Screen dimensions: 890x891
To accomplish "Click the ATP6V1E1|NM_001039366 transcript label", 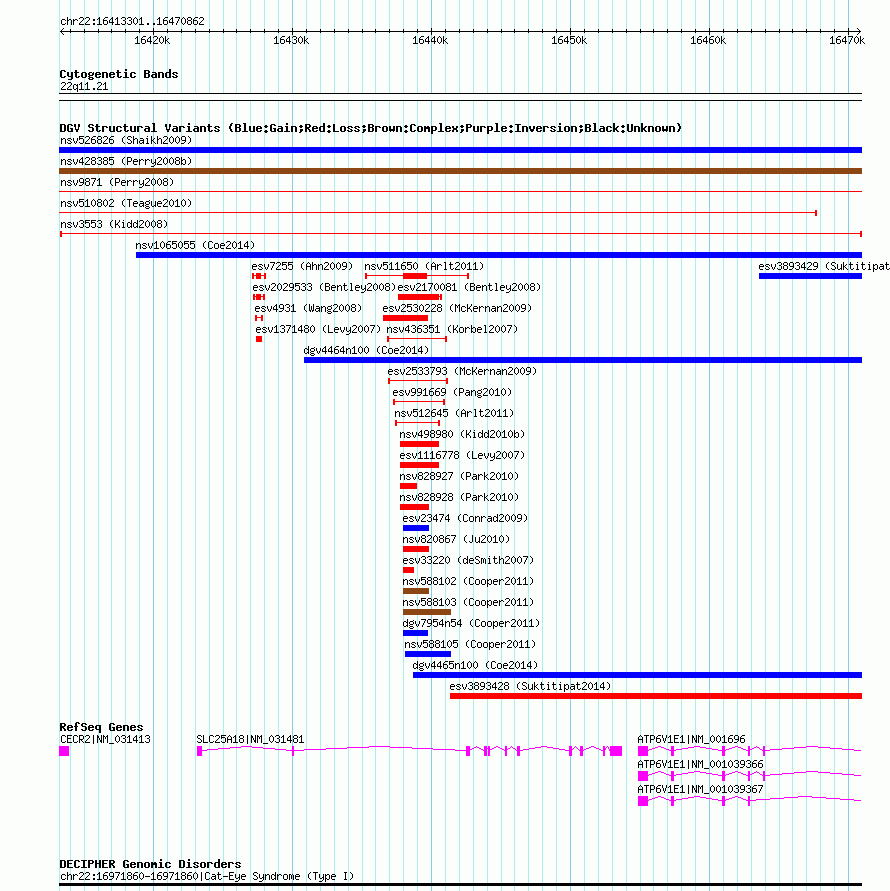I will [x=700, y=765].
